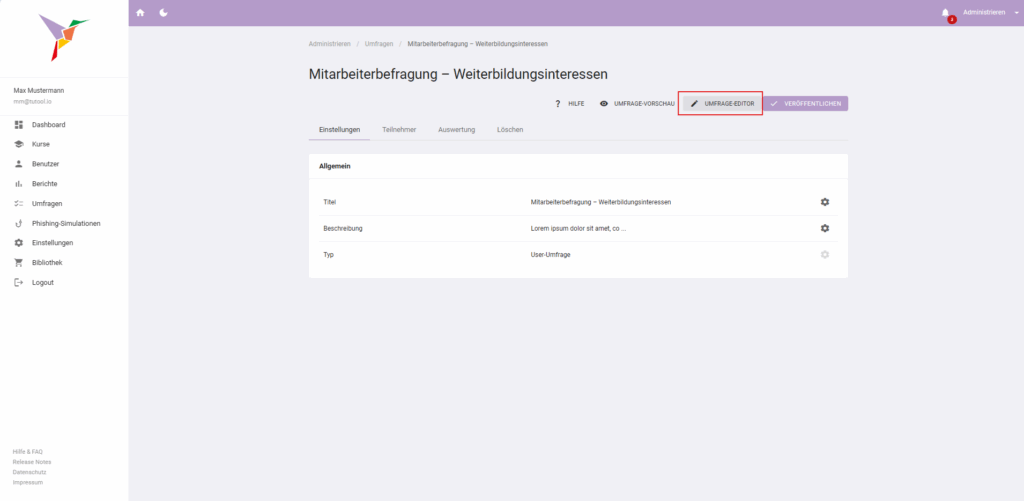Select Berichte in the sidebar
The image size is (1024, 501).
pyautogui.click(x=44, y=184)
